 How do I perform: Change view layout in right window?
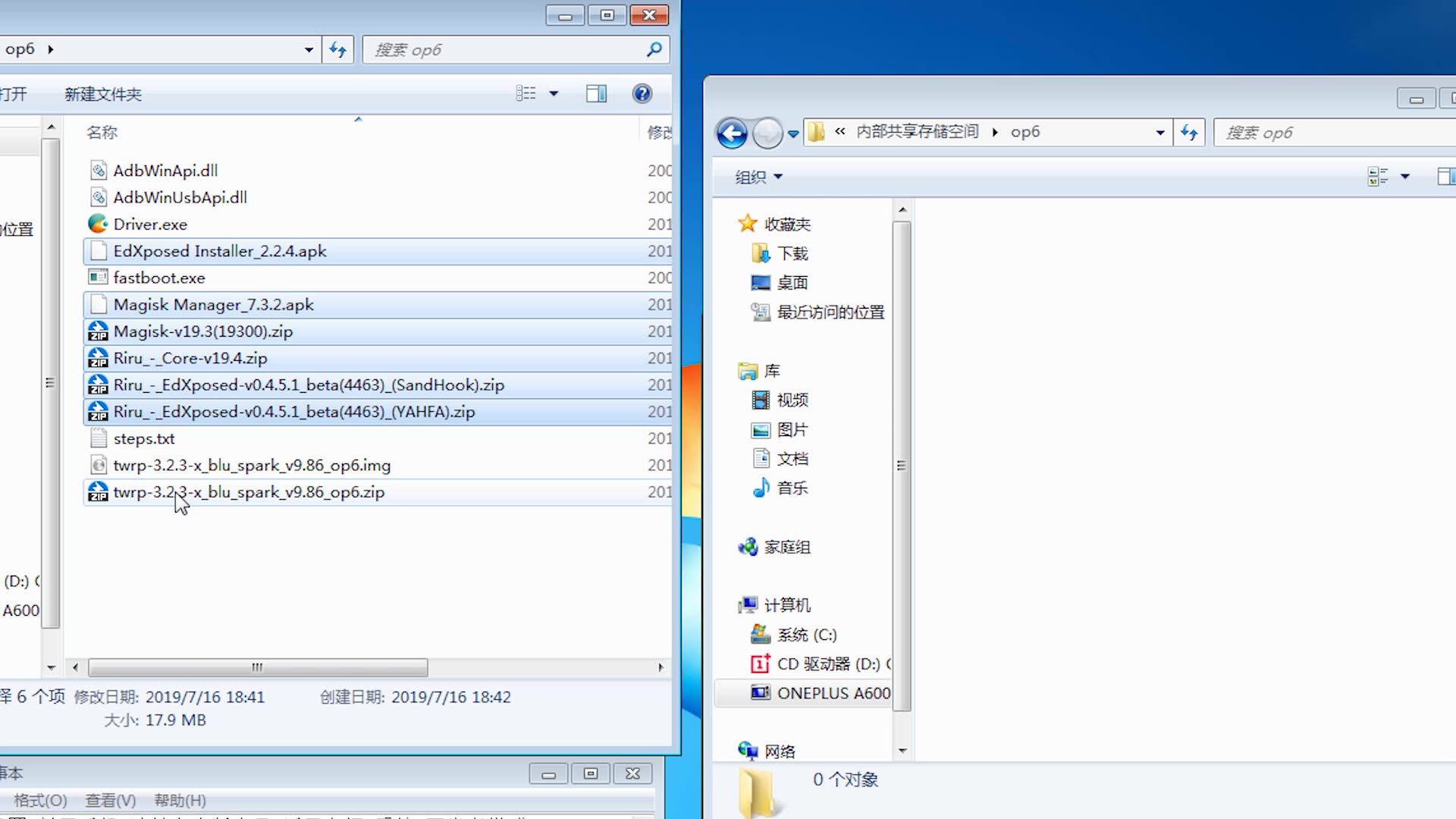click(x=1377, y=177)
